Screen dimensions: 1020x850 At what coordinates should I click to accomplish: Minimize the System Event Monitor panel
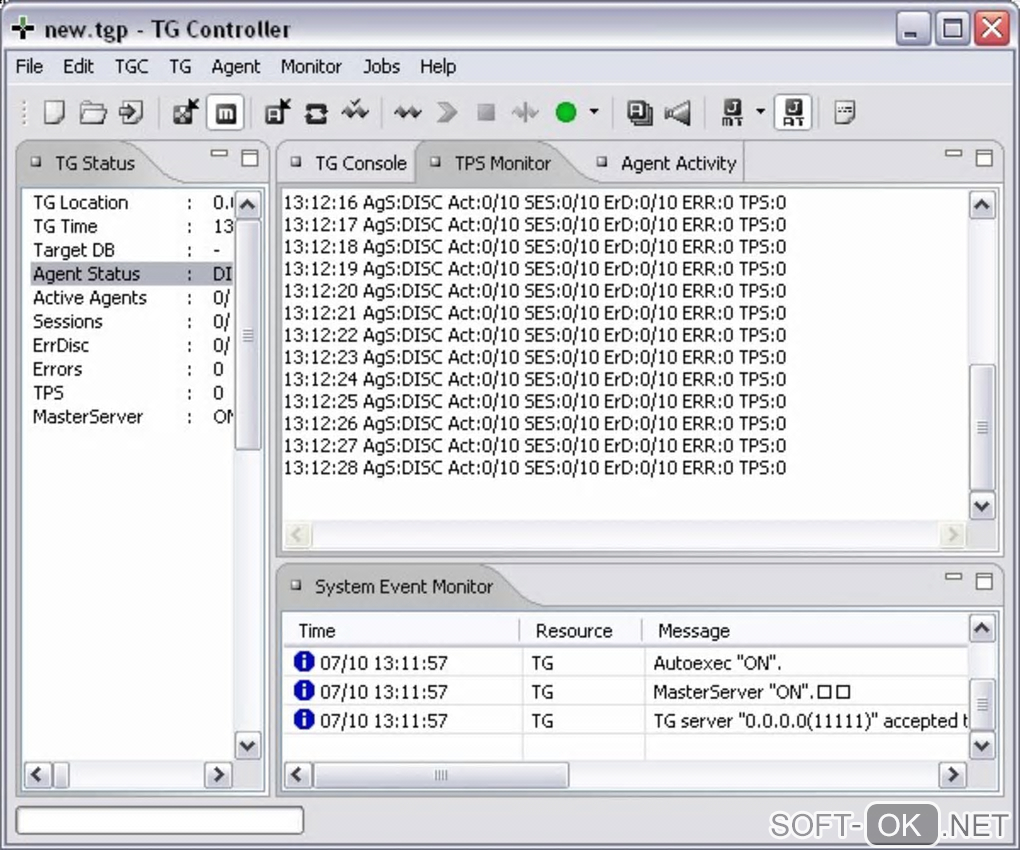[954, 577]
